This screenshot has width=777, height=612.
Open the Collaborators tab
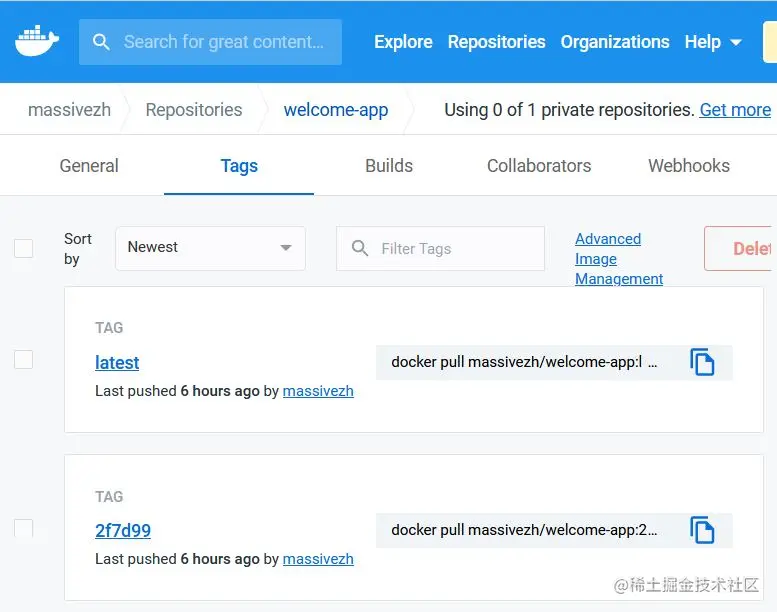539,166
